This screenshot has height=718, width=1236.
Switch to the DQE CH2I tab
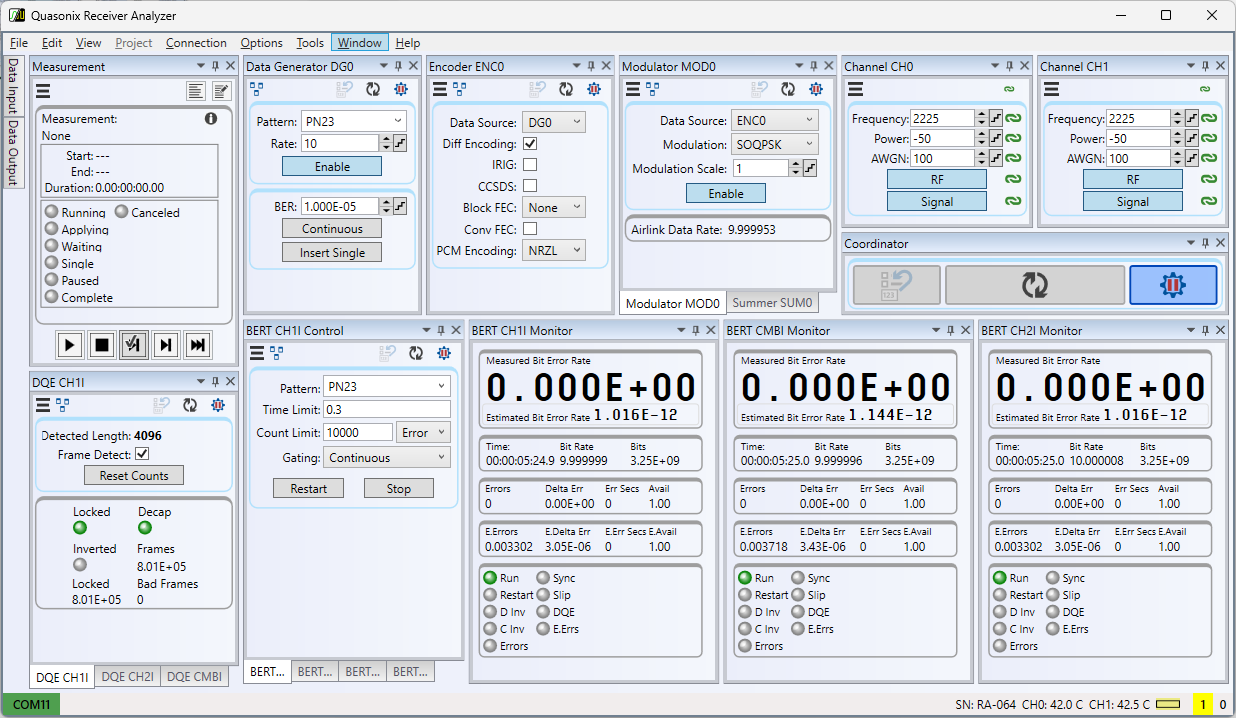click(x=128, y=677)
